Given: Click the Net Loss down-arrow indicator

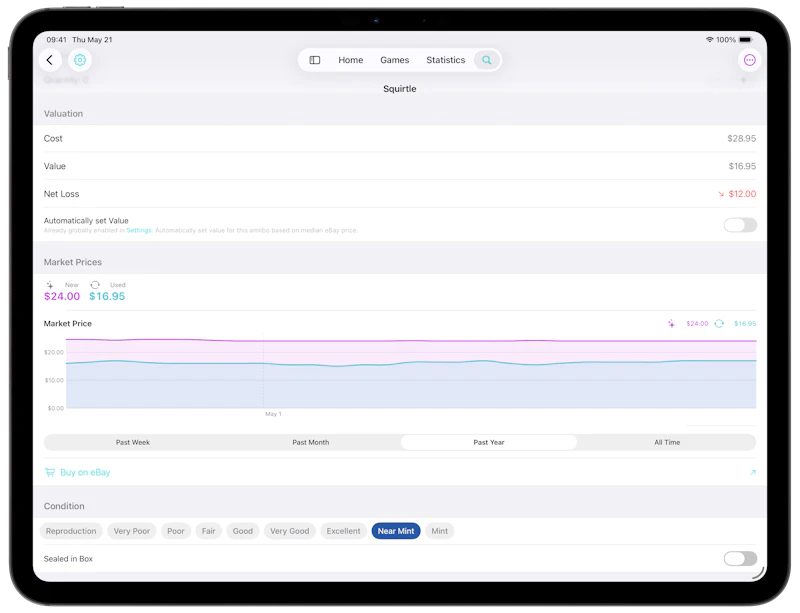Looking at the screenshot, I should click(x=721, y=194).
